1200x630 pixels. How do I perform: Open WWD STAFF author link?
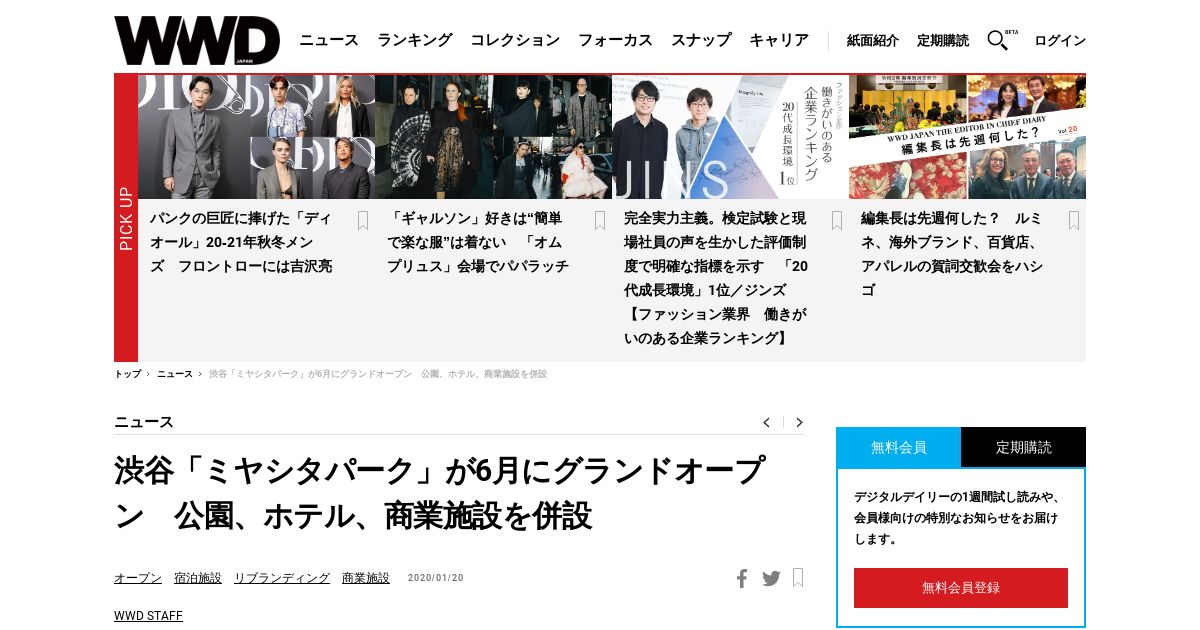point(148,616)
